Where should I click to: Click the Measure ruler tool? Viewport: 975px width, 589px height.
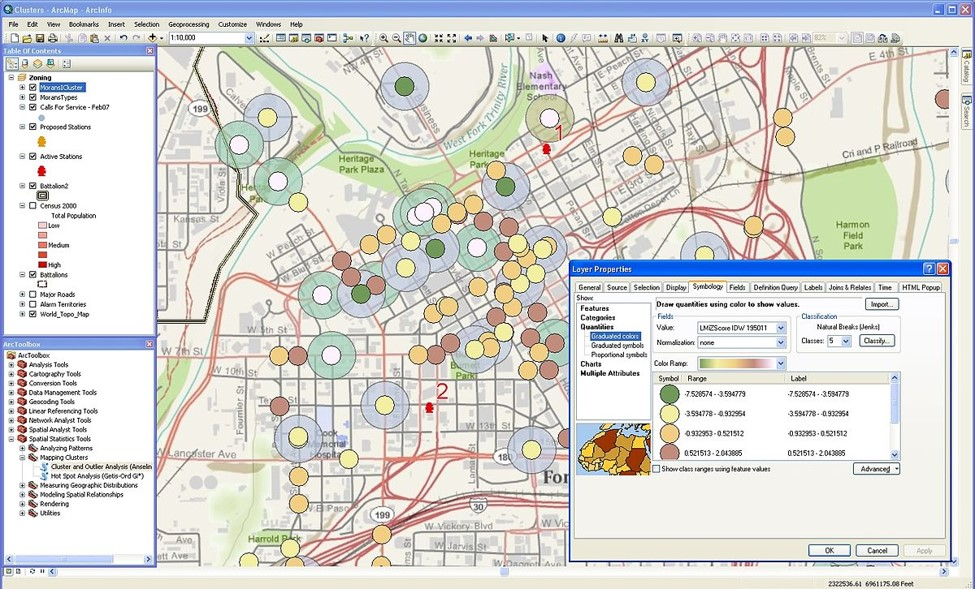603,38
